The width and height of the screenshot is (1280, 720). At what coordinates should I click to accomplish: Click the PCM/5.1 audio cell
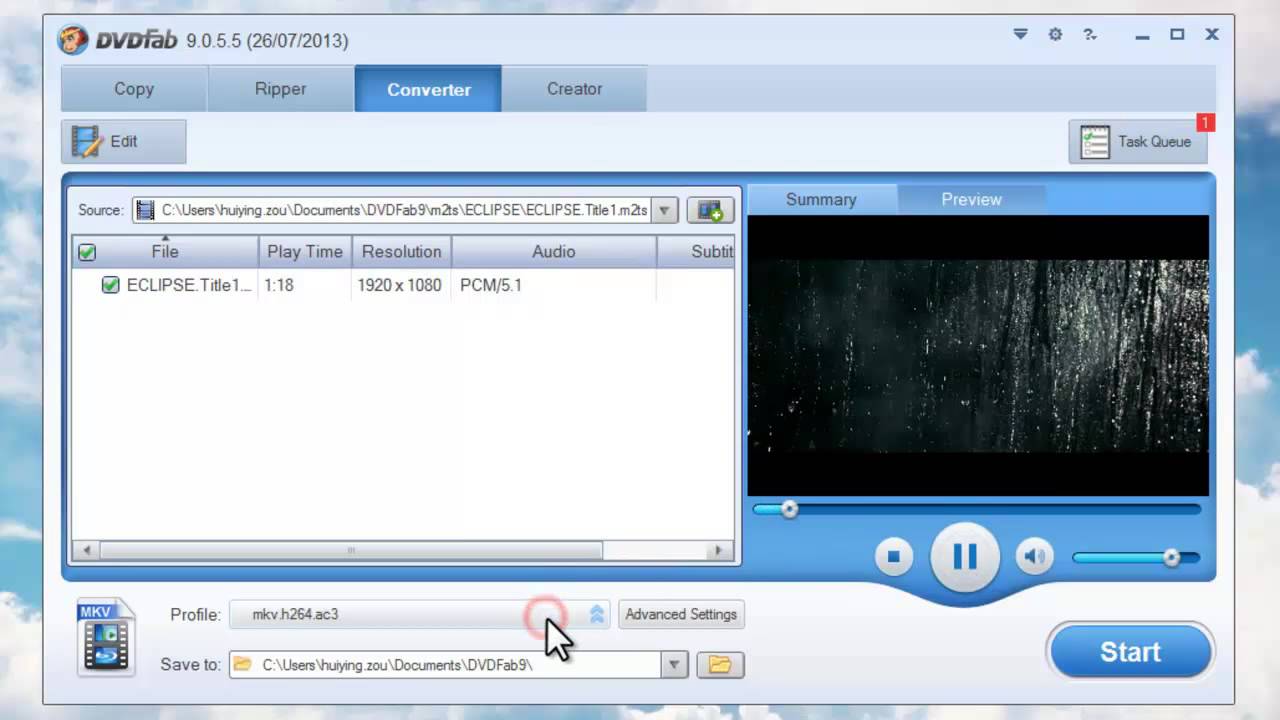[491, 285]
